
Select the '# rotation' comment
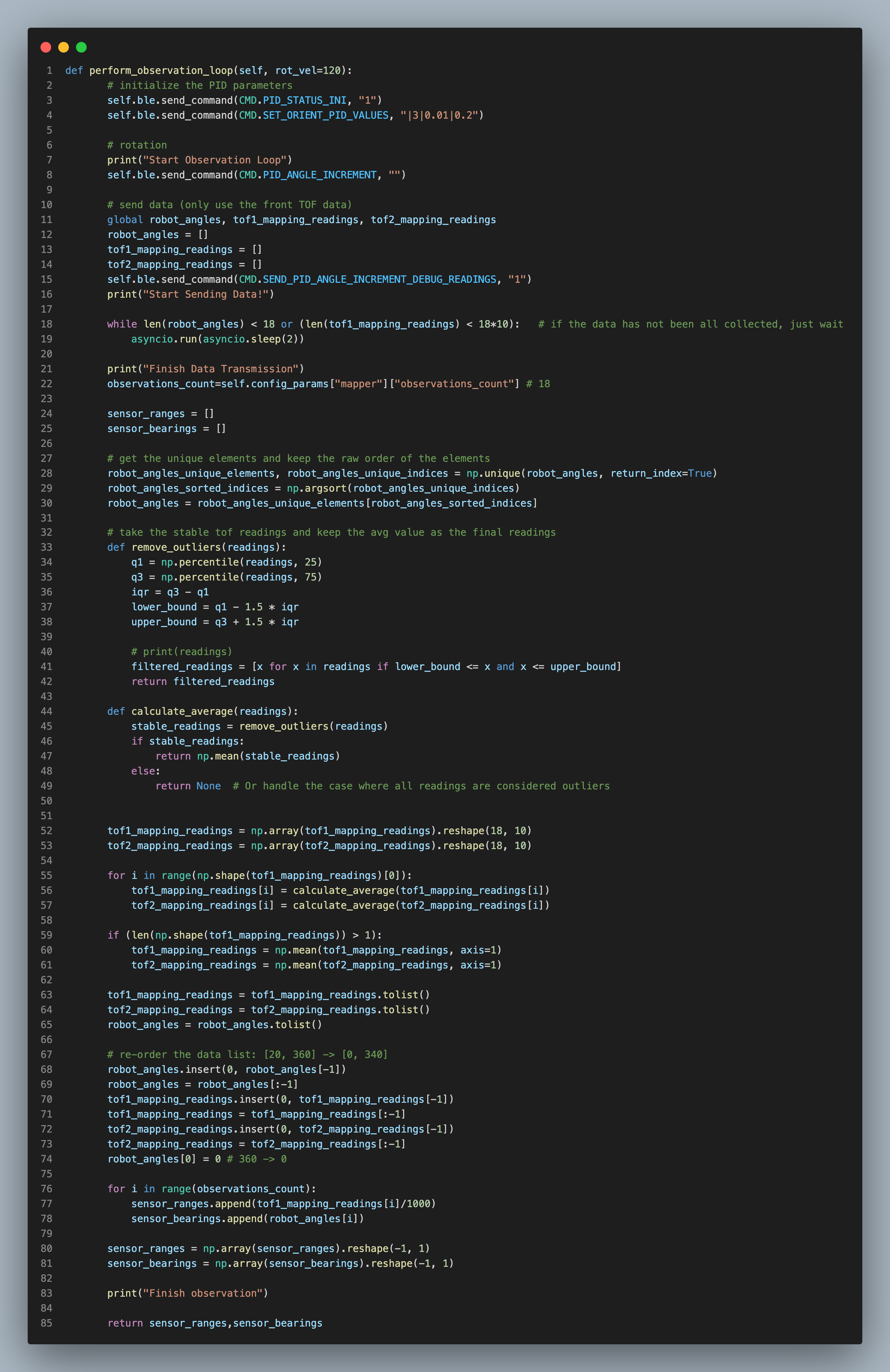[x=137, y=145]
